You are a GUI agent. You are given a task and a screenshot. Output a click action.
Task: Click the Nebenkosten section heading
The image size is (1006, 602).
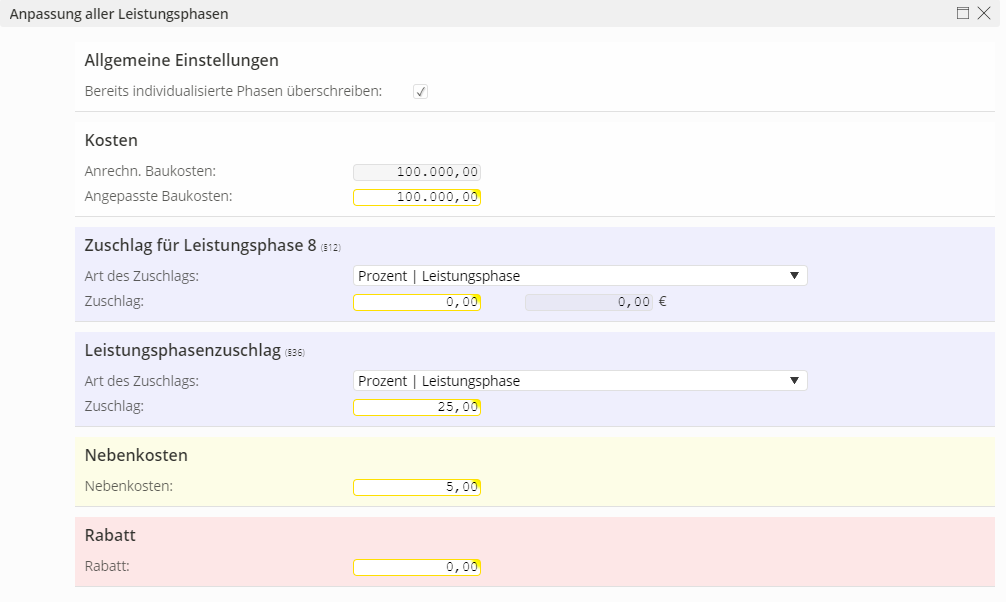point(136,455)
